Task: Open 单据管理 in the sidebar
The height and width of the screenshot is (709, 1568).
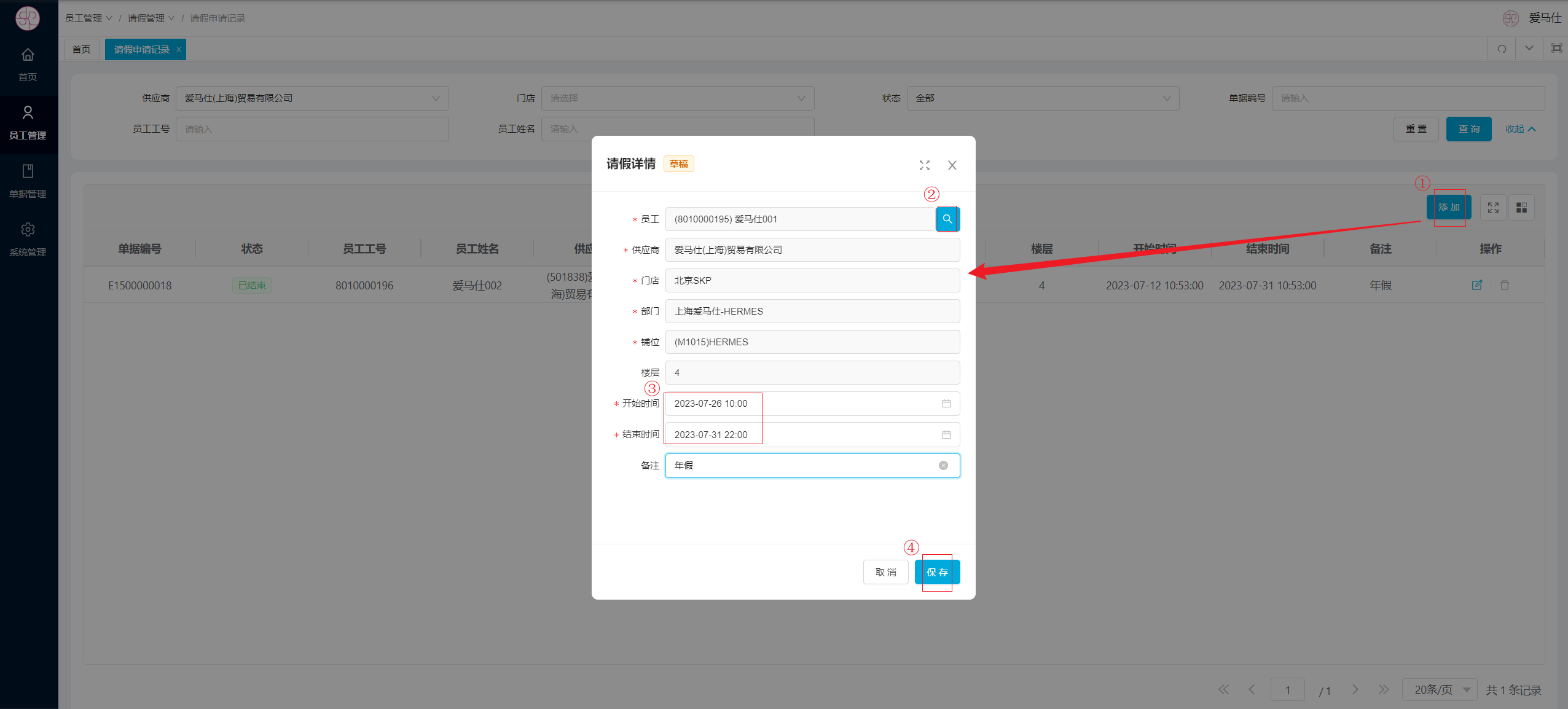Action: point(28,181)
